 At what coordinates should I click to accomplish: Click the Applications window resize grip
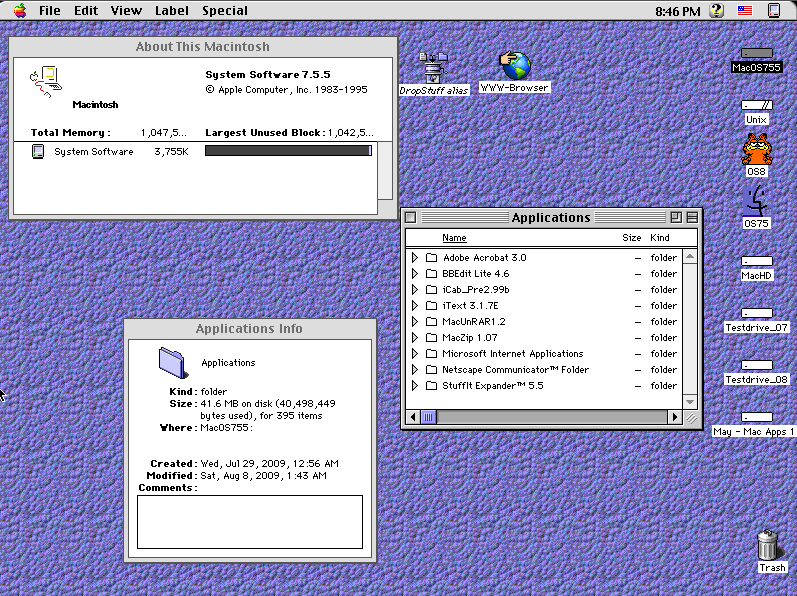coord(691,418)
